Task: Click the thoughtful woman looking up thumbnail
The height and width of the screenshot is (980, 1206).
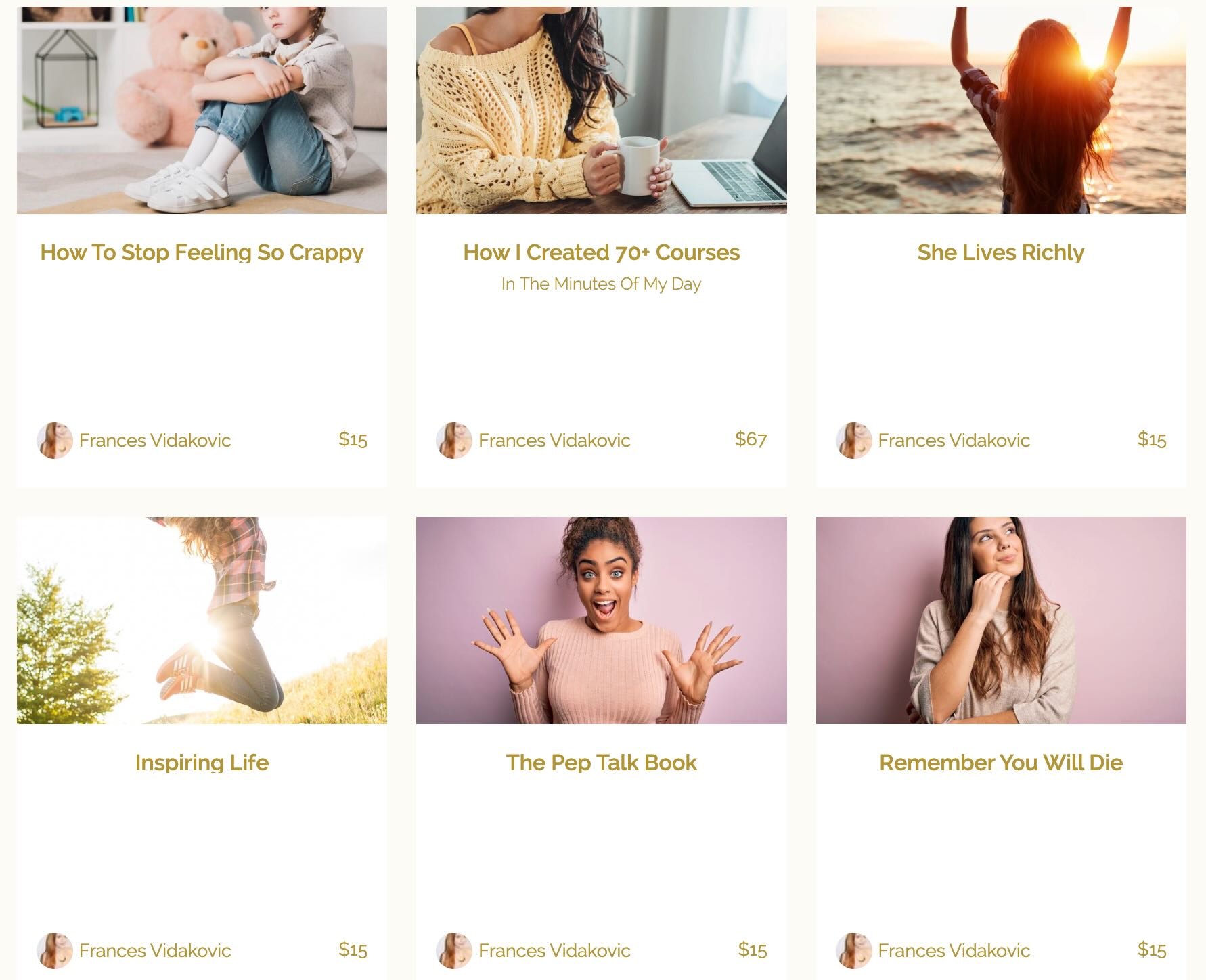Action: pos(1001,621)
